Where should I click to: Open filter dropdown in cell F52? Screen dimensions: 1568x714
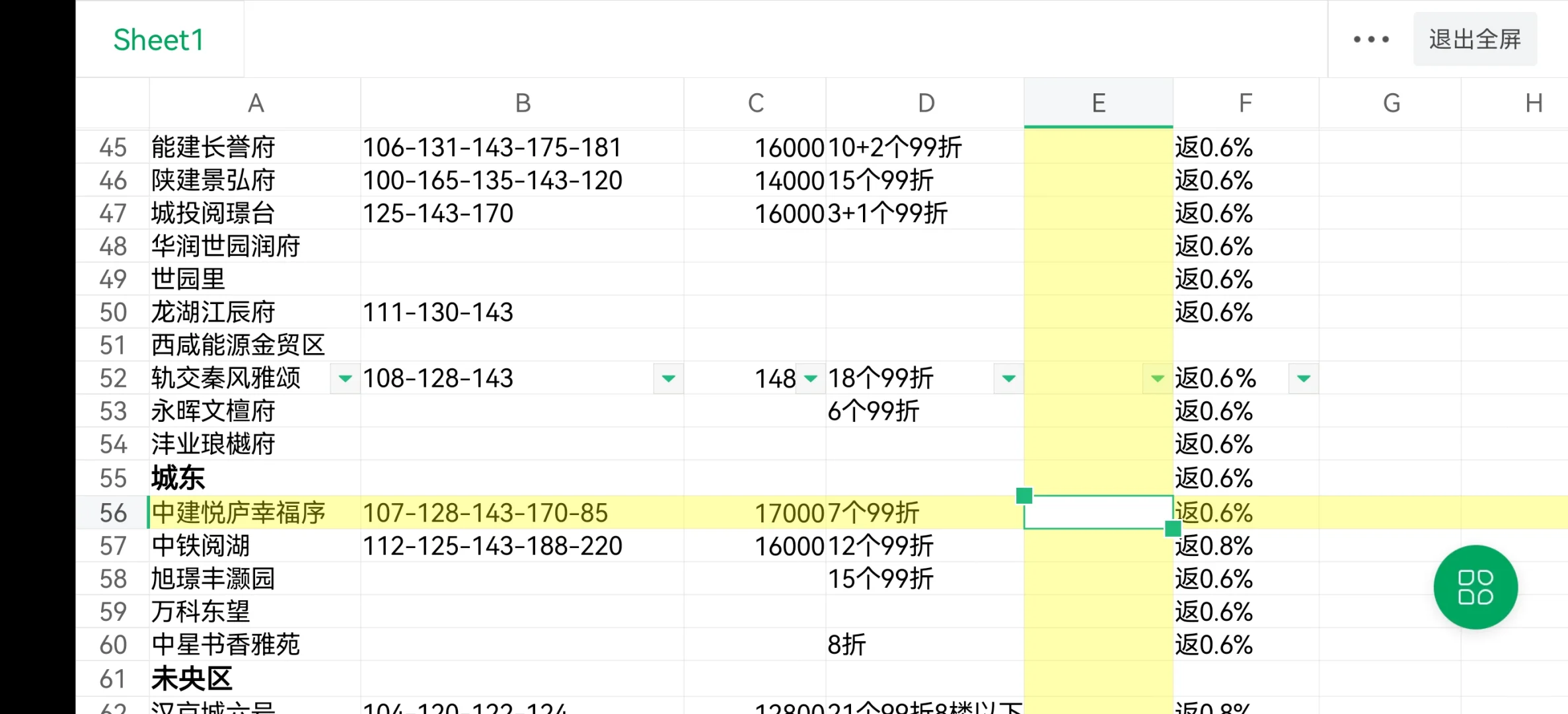click(1303, 378)
